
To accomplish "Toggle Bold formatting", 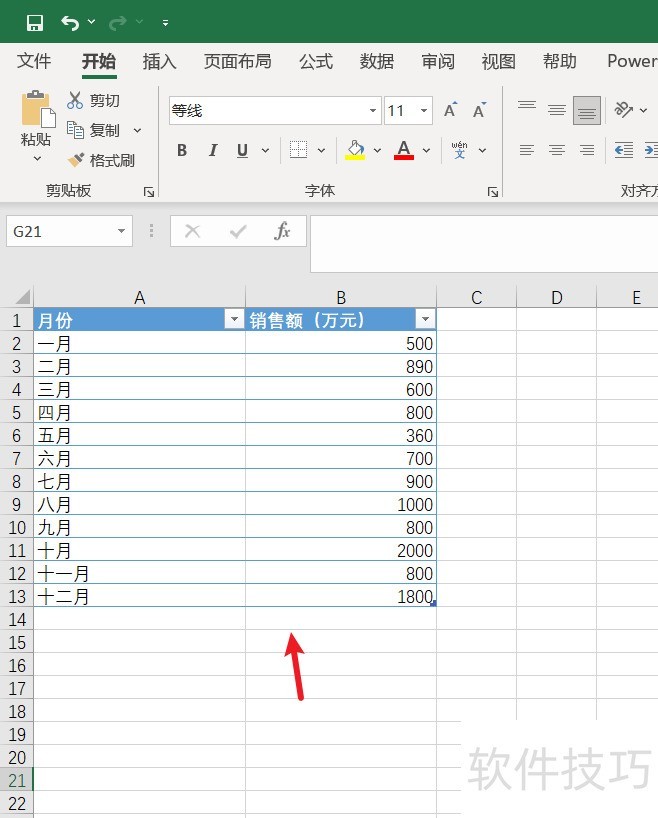I will pyautogui.click(x=182, y=151).
